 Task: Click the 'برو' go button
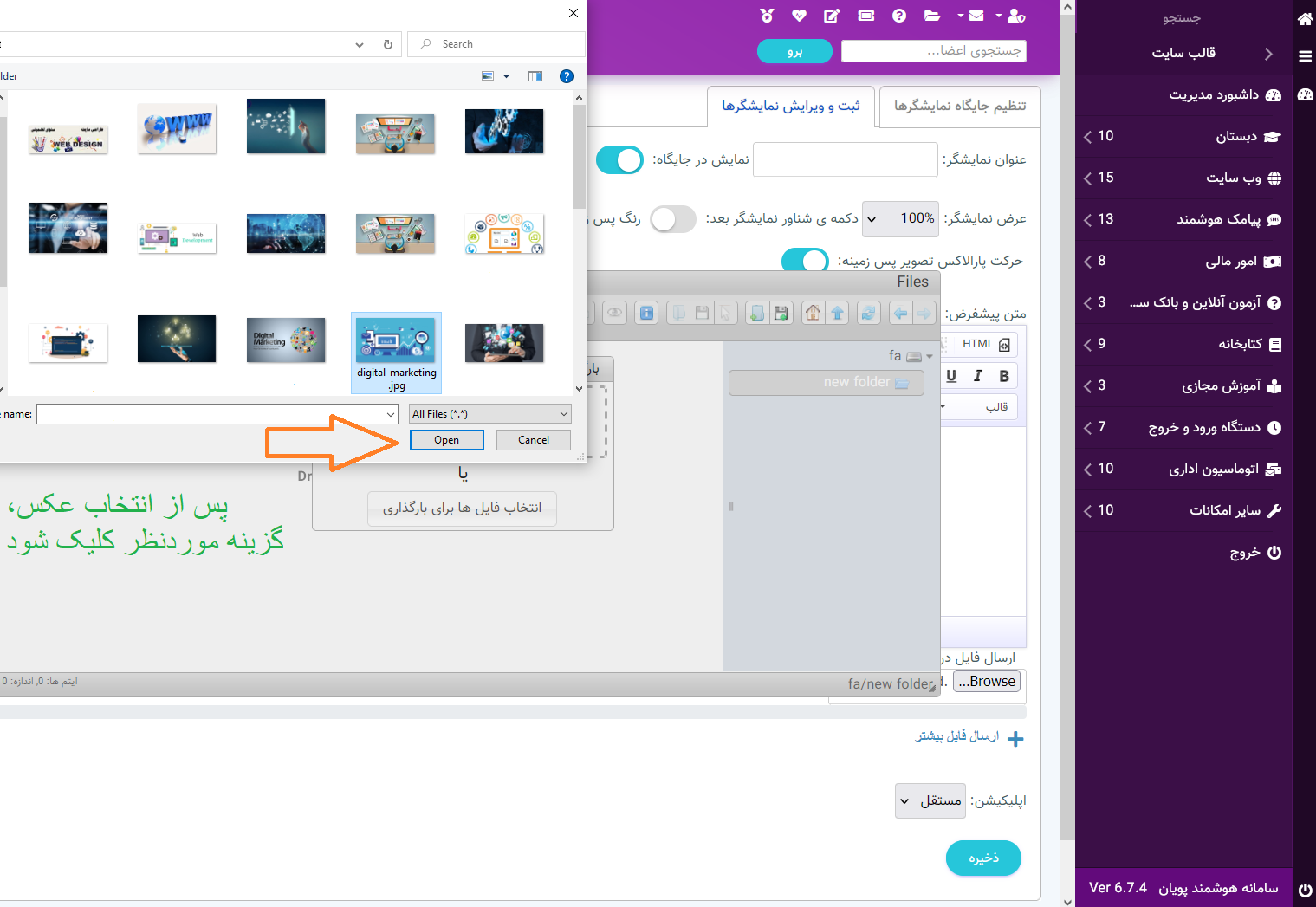pyautogui.click(x=794, y=52)
